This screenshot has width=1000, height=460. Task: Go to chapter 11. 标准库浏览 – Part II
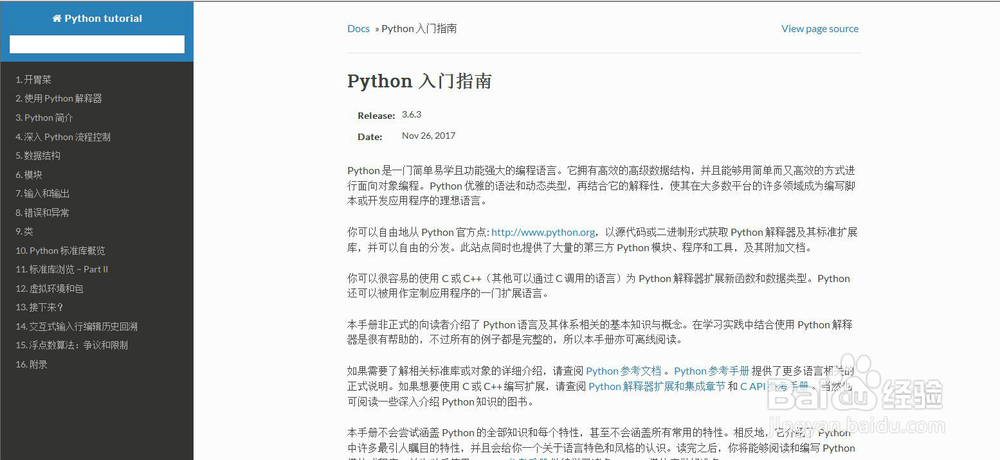tap(62, 269)
